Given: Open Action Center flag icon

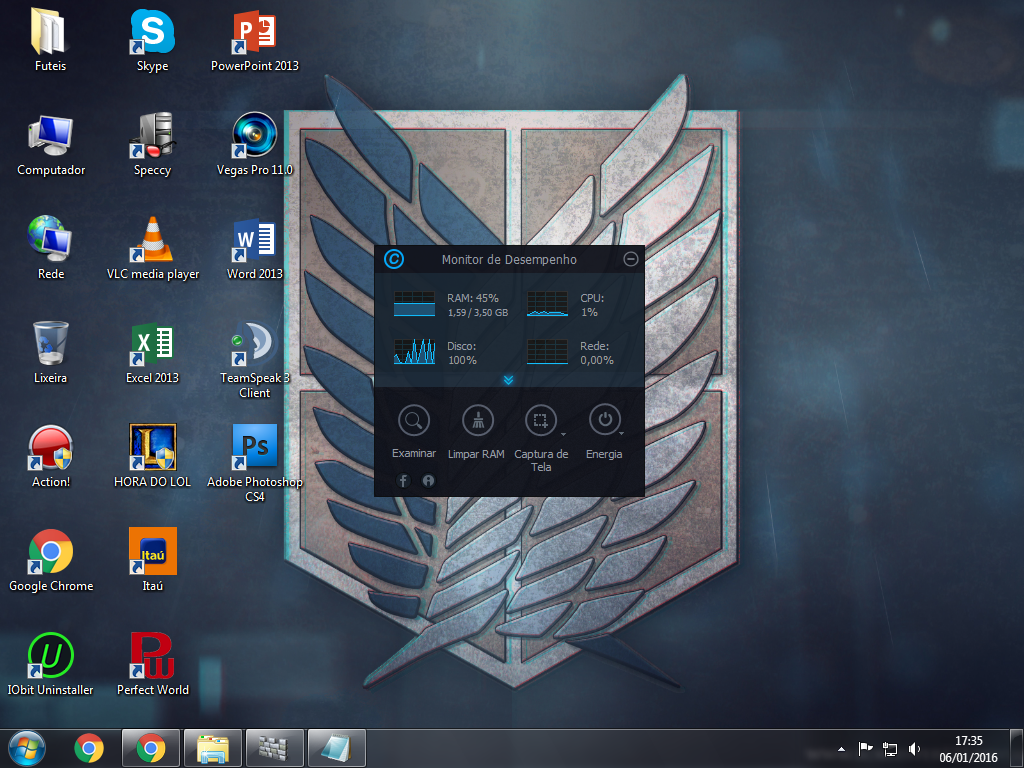Looking at the screenshot, I should coord(865,749).
